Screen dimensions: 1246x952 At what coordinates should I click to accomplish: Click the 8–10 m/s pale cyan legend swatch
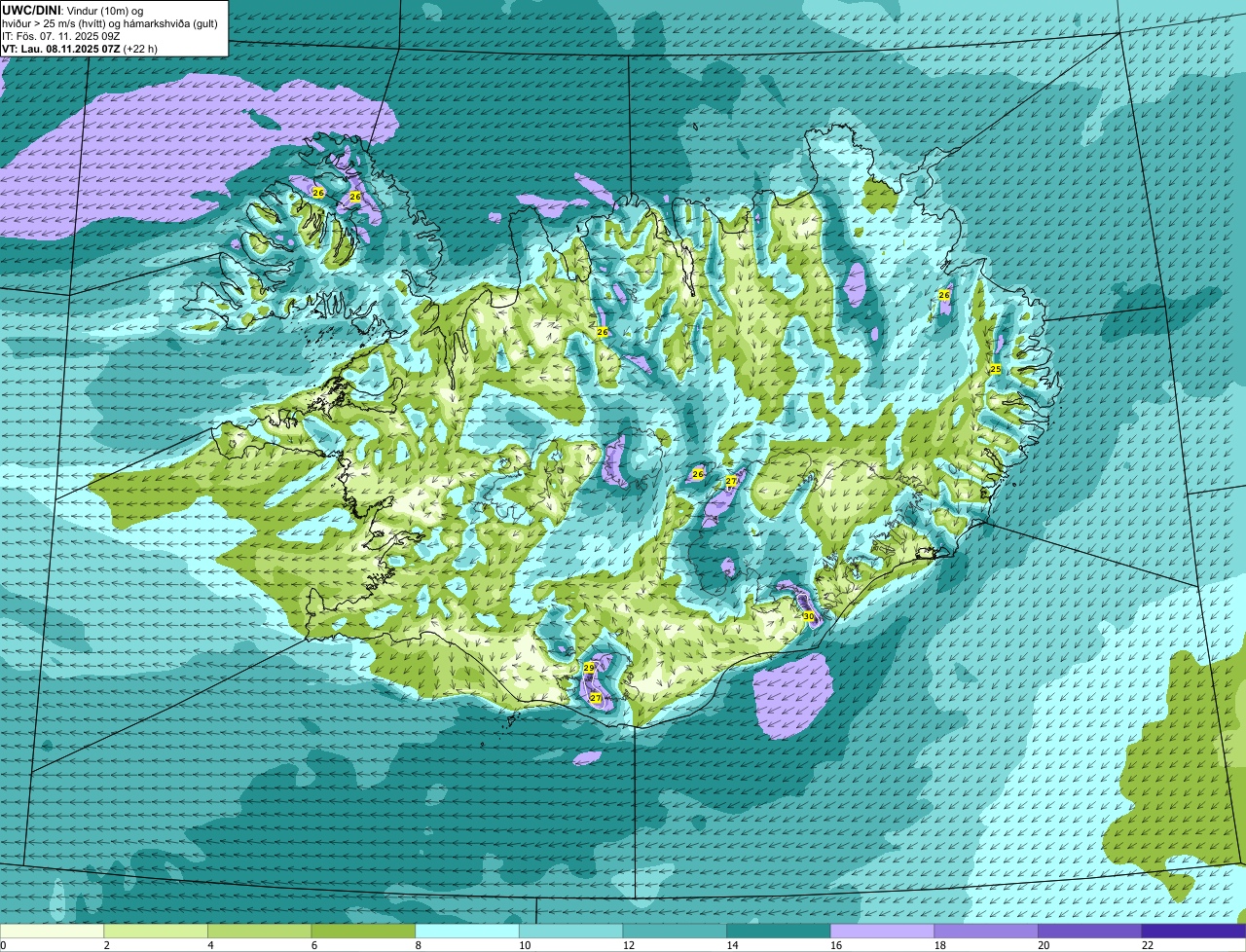[x=467, y=931]
